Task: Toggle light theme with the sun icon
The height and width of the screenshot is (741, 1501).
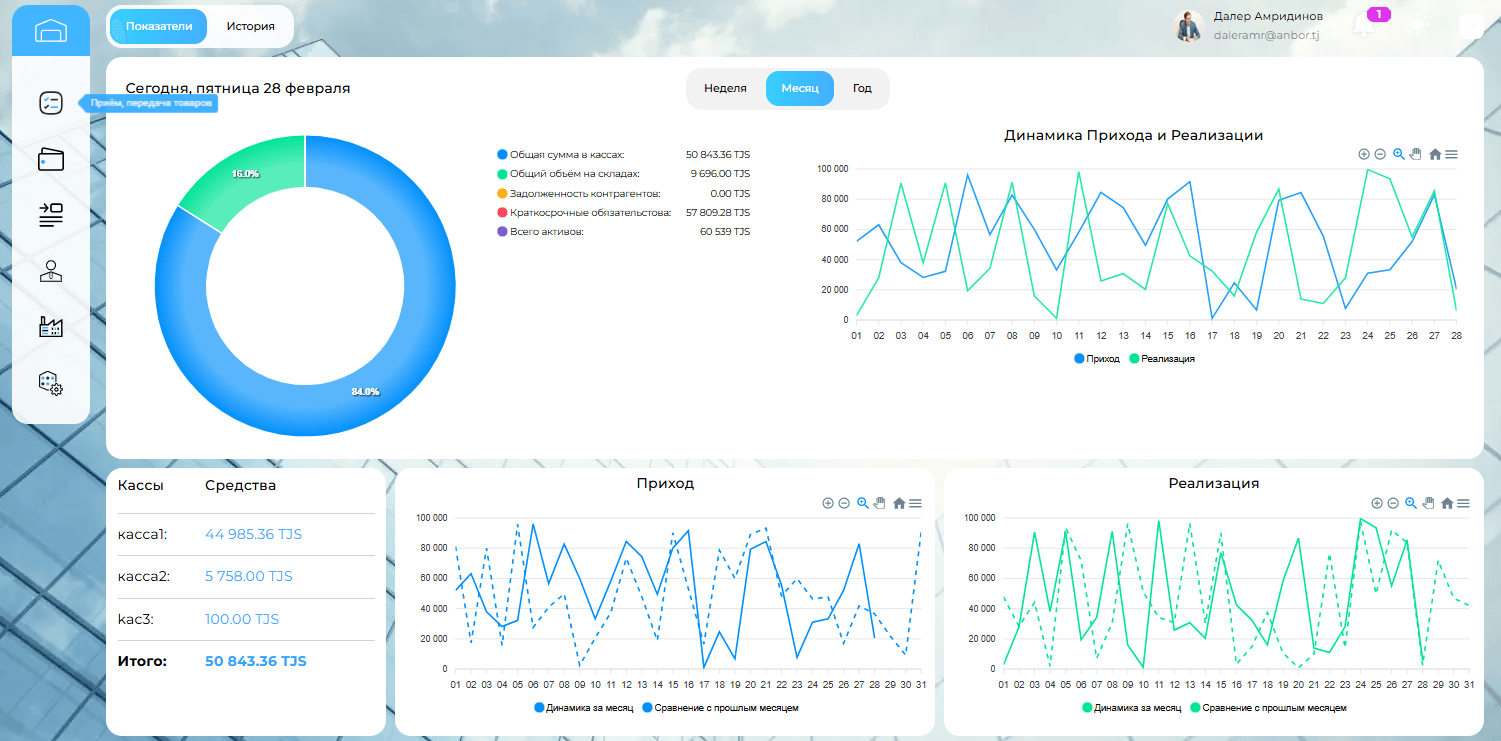Action: click(x=1417, y=26)
